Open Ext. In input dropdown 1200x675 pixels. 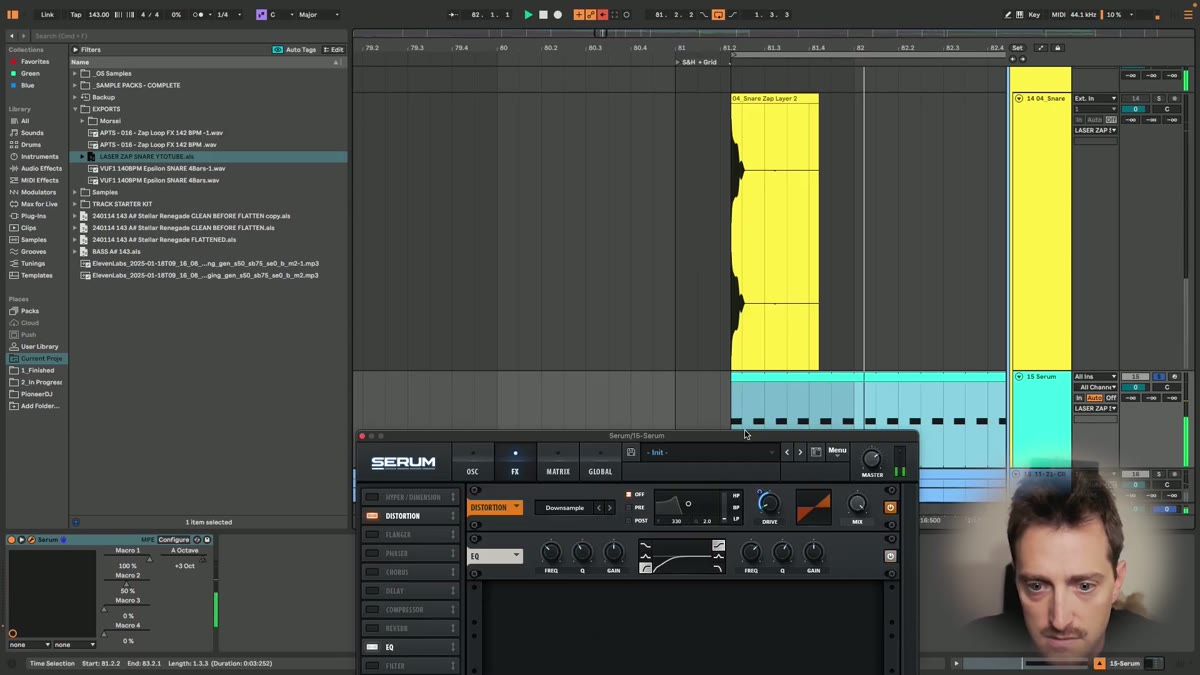coord(1096,99)
